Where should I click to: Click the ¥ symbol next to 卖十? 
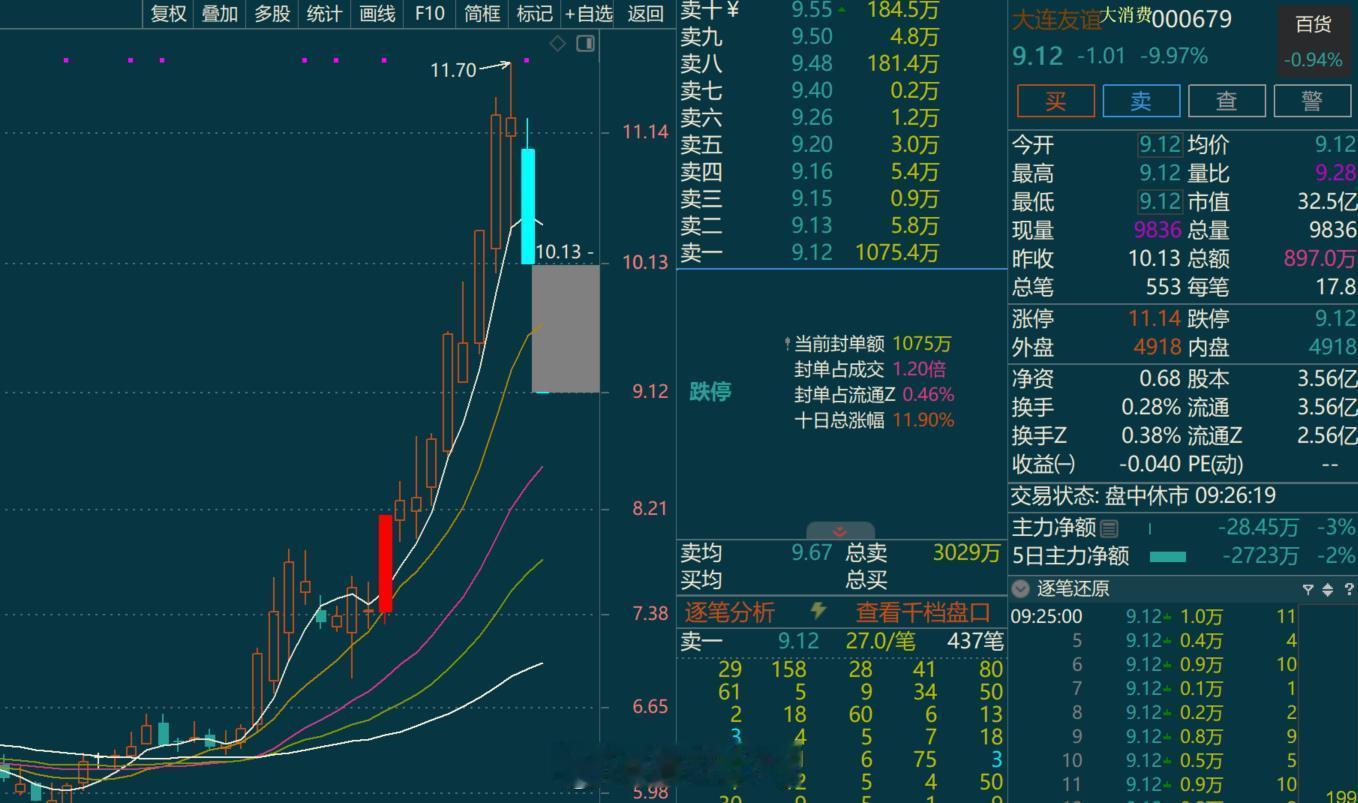click(731, 10)
